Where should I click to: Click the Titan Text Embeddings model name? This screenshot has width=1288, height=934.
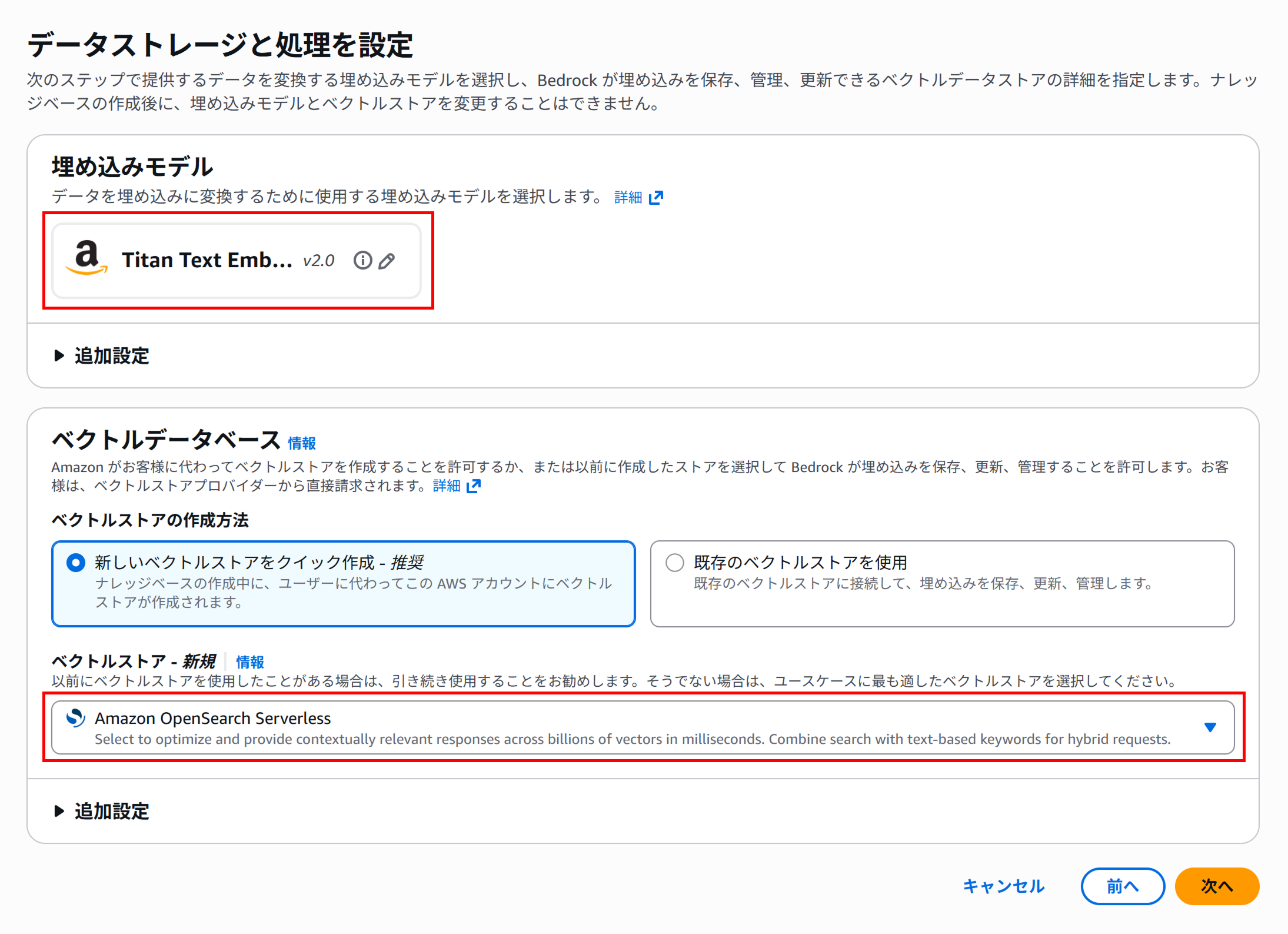[207, 260]
